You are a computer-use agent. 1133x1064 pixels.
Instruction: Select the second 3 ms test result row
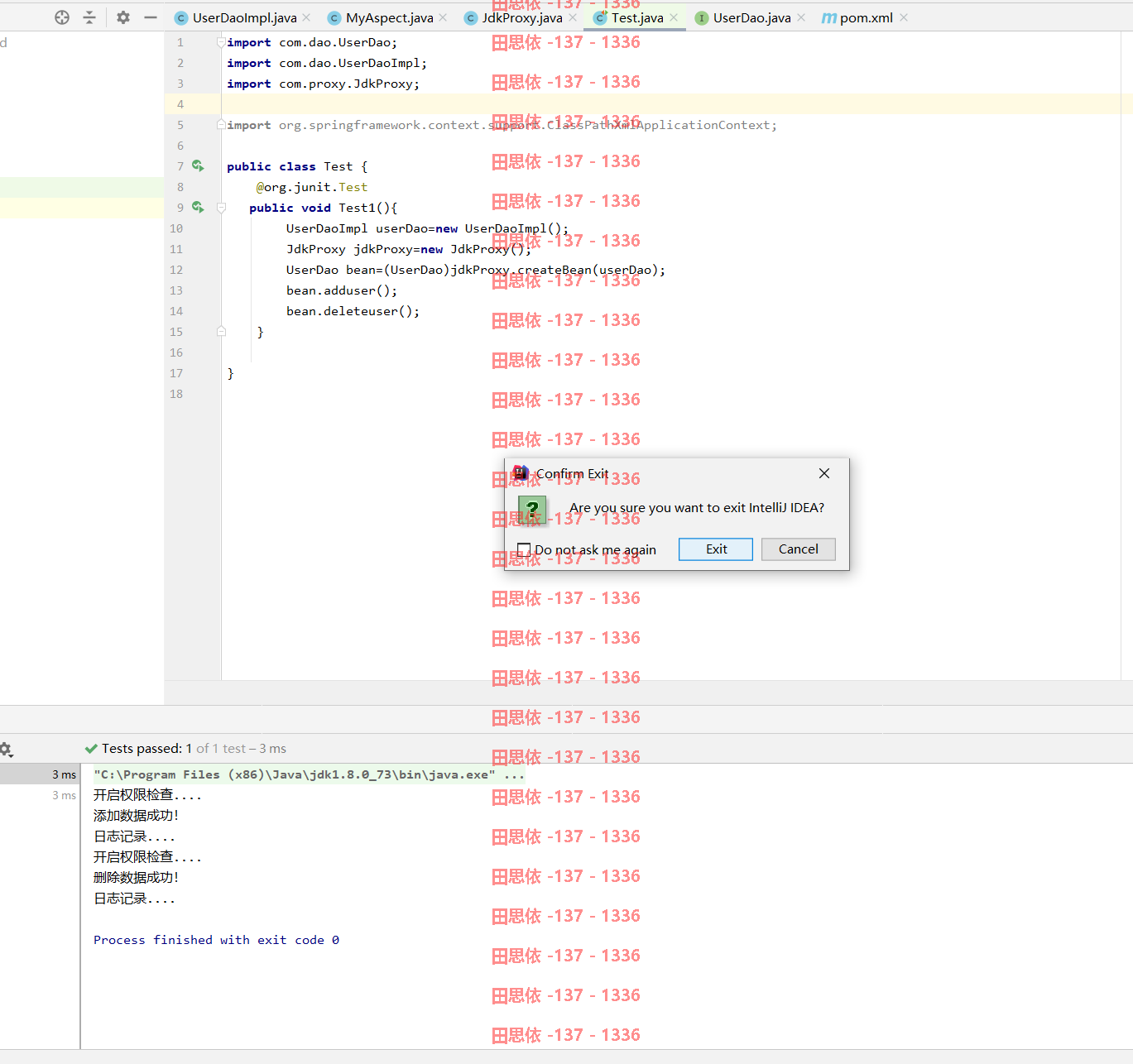tap(40, 795)
